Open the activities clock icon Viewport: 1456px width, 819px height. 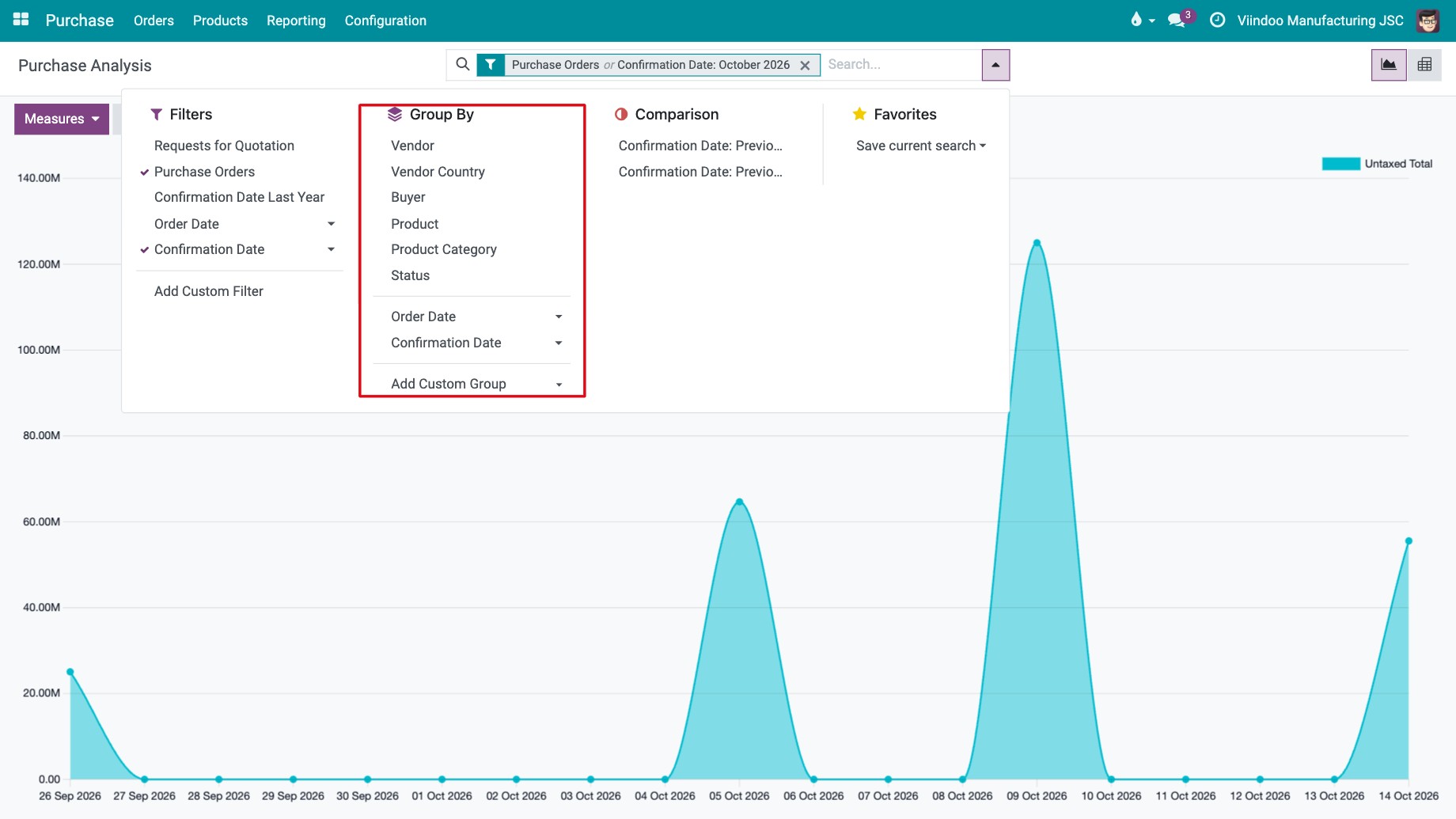1218,20
